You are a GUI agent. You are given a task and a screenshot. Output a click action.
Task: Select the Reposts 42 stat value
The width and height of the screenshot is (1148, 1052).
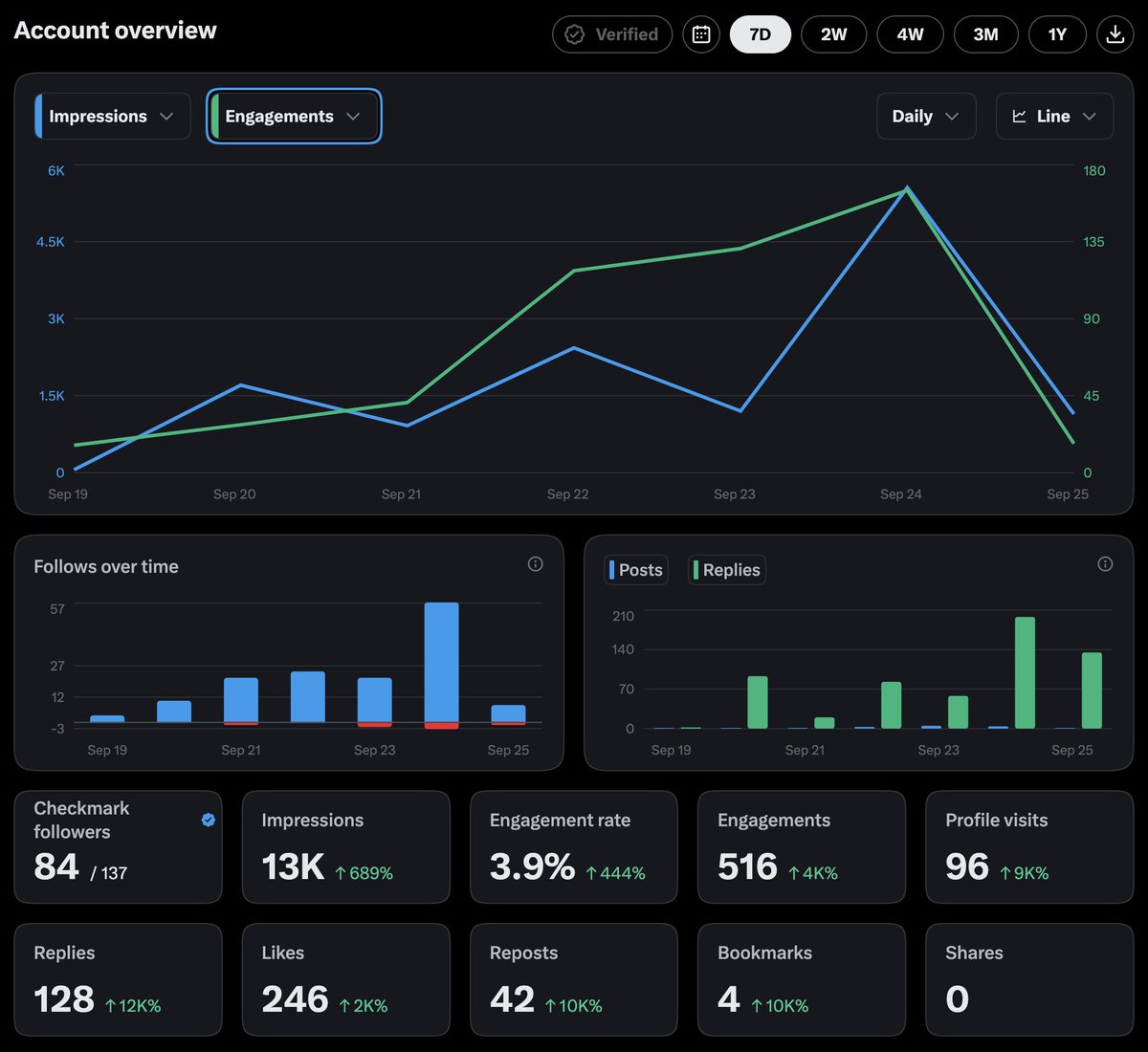512,999
